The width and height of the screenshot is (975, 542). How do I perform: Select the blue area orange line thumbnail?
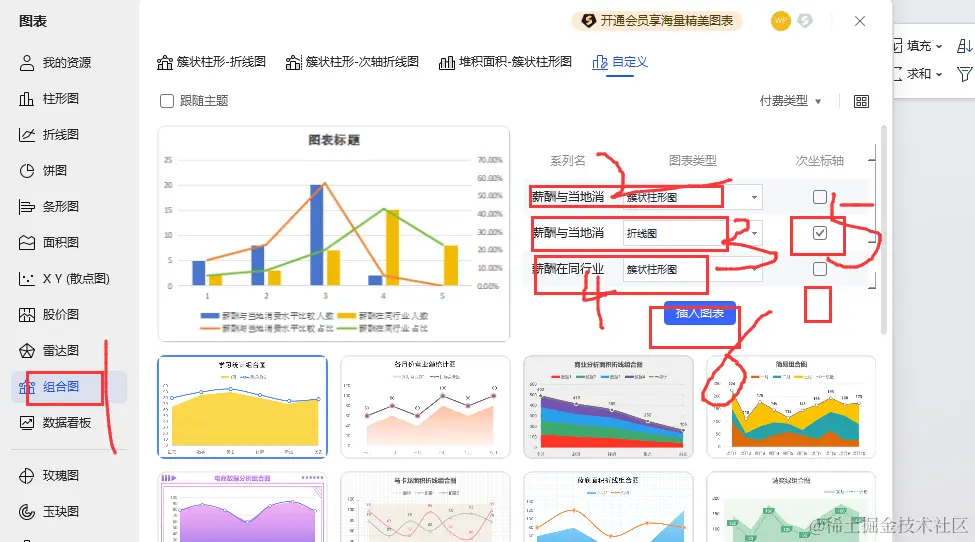608,507
